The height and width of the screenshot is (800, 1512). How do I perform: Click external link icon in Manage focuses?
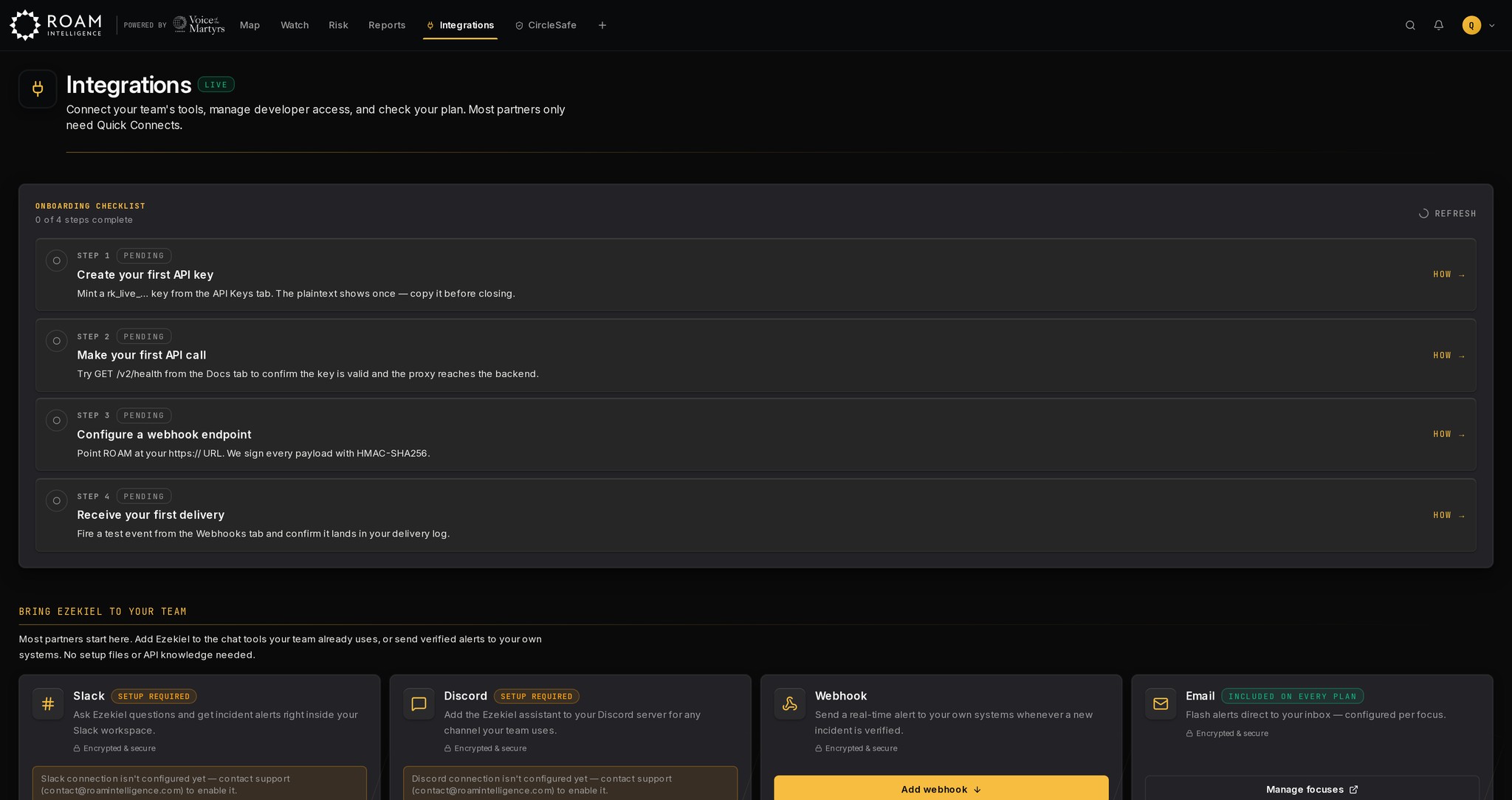click(1353, 790)
